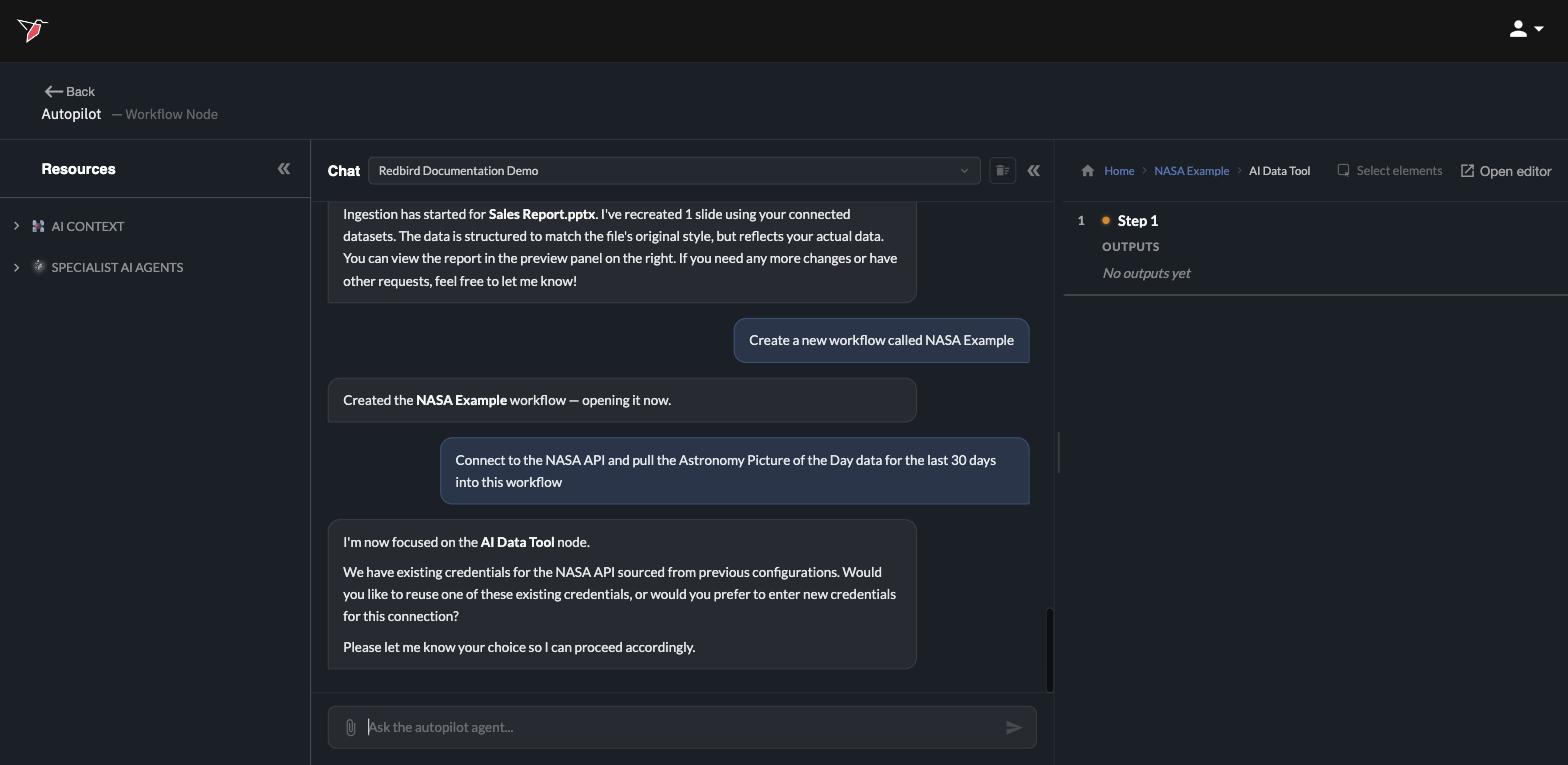
Task: Click the AI CONTEXT icon
Action: click(x=38, y=226)
